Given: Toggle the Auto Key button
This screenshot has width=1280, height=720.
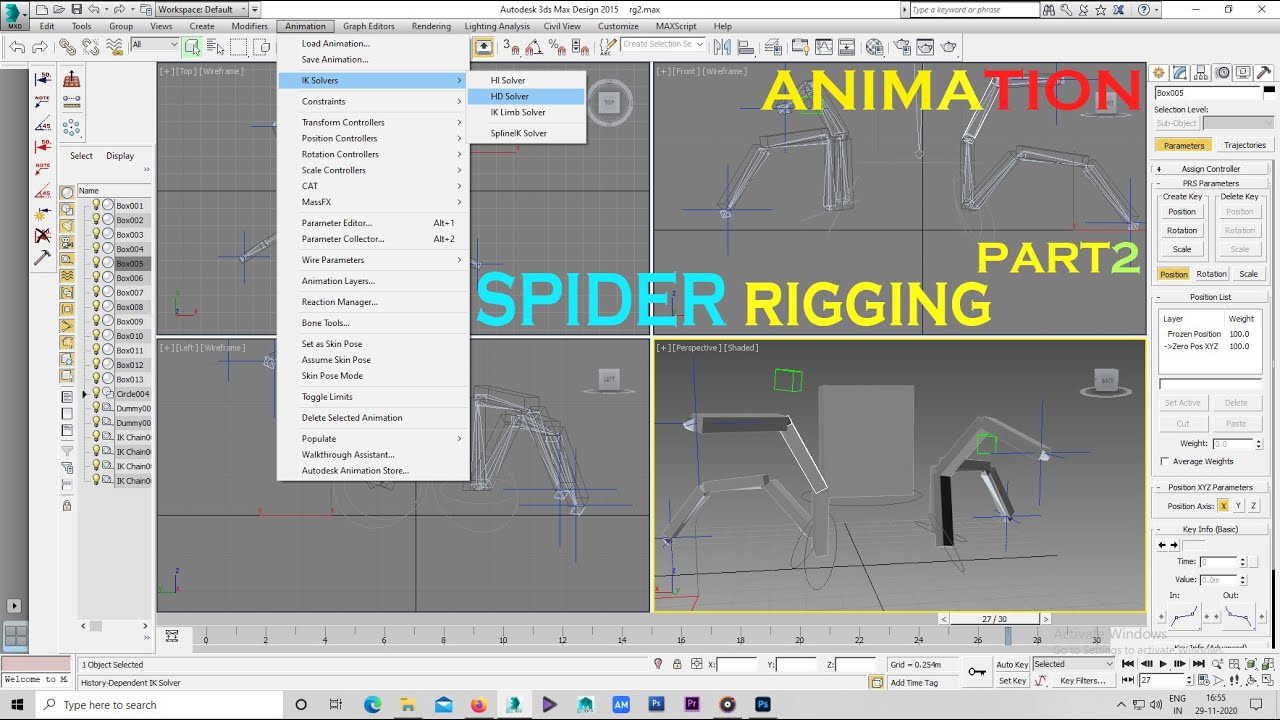Looking at the screenshot, I should point(1012,664).
